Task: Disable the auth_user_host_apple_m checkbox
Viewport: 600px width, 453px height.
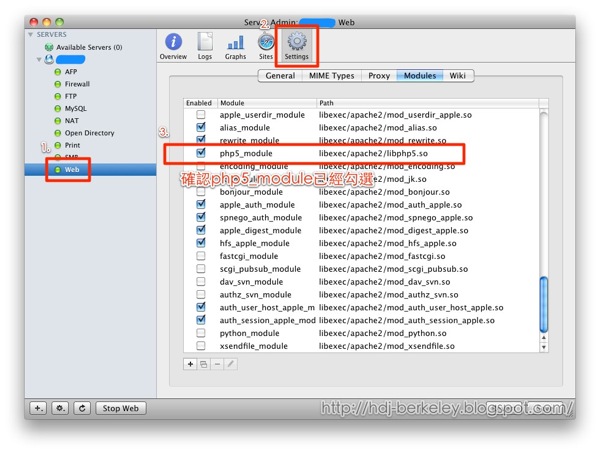Action: (x=201, y=307)
